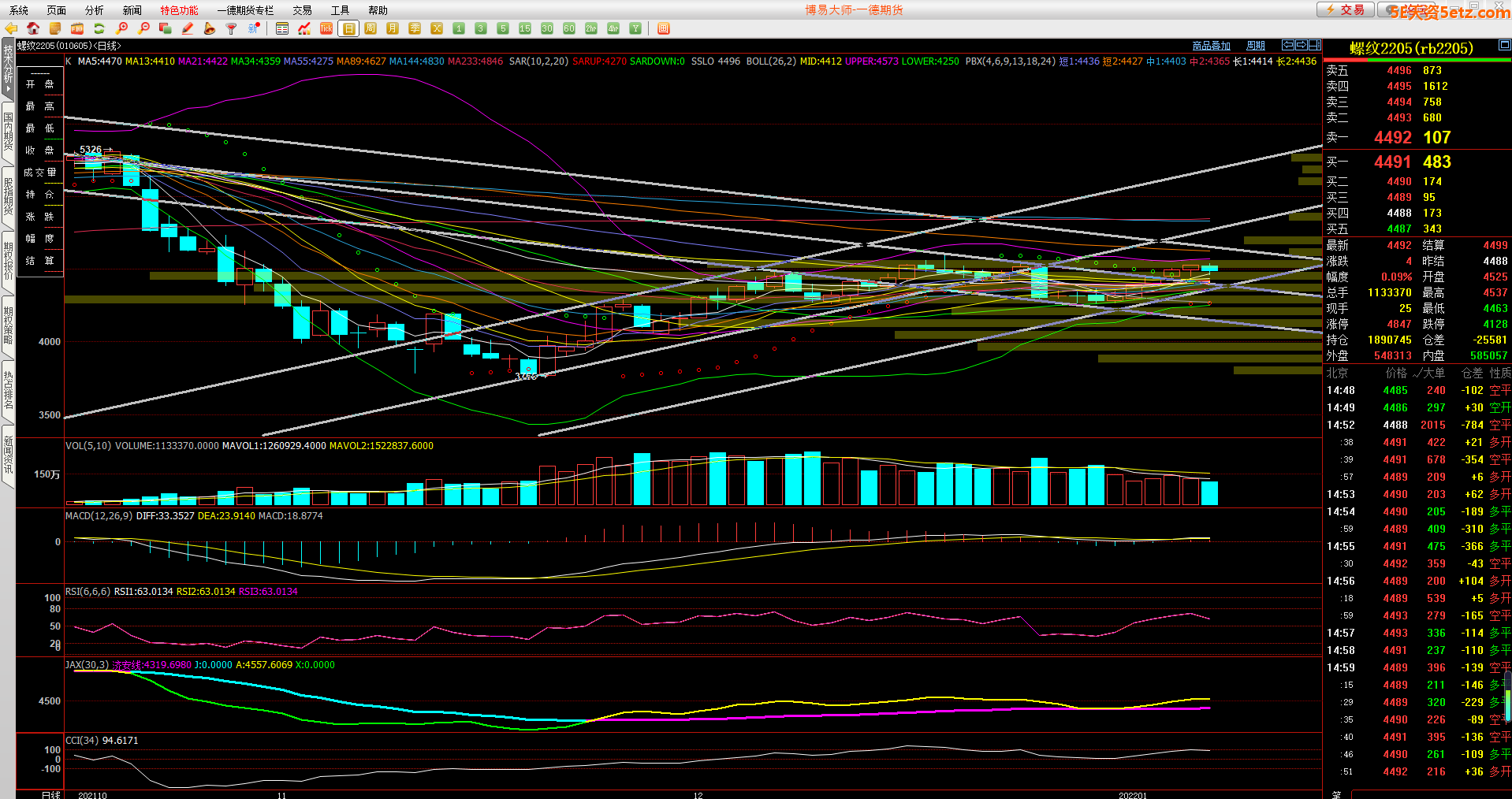Open 商品叠加 overlay selector

[x=1211, y=46]
